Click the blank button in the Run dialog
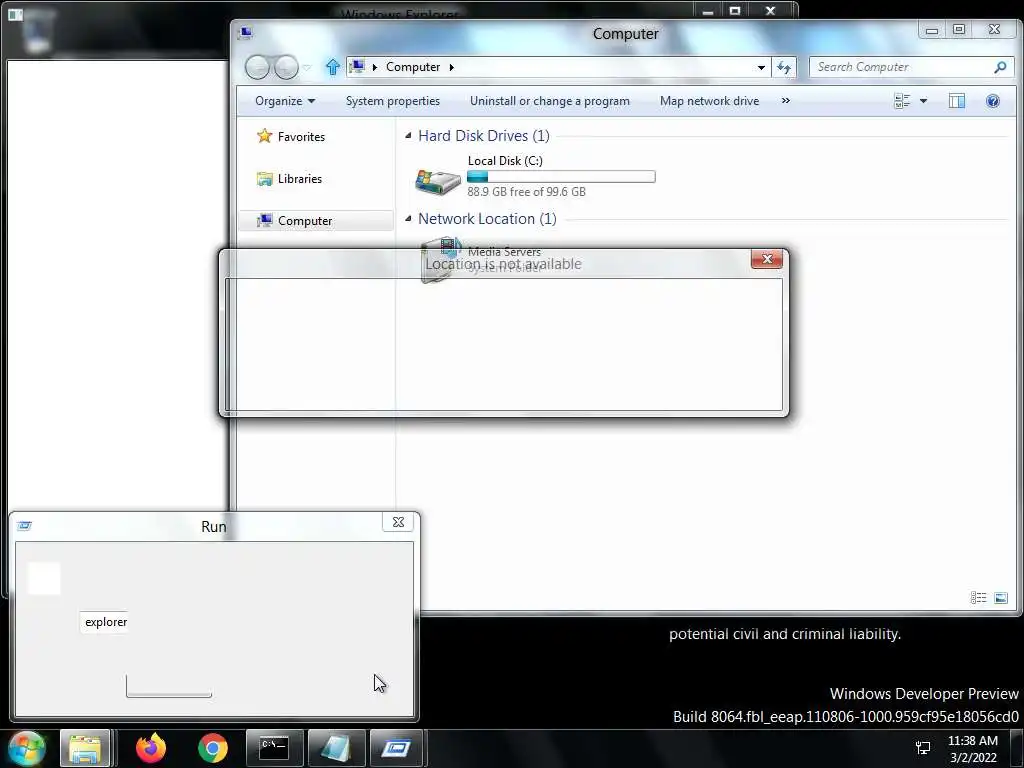1024x768 pixels. [168, 686]
